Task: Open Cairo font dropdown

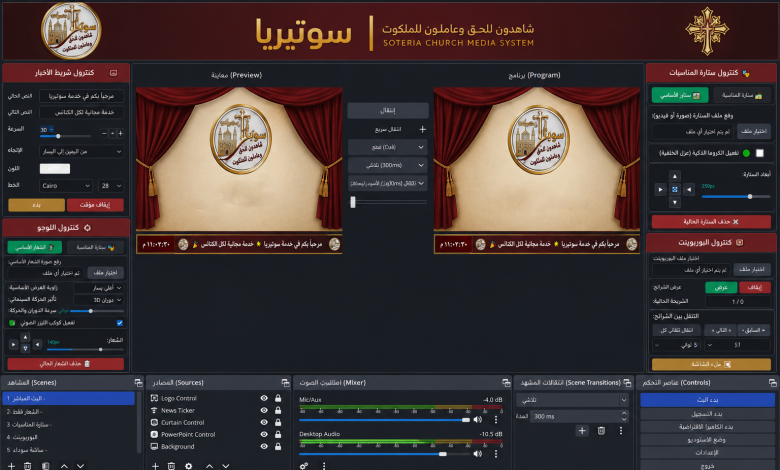Action: (x=66, y=186)
